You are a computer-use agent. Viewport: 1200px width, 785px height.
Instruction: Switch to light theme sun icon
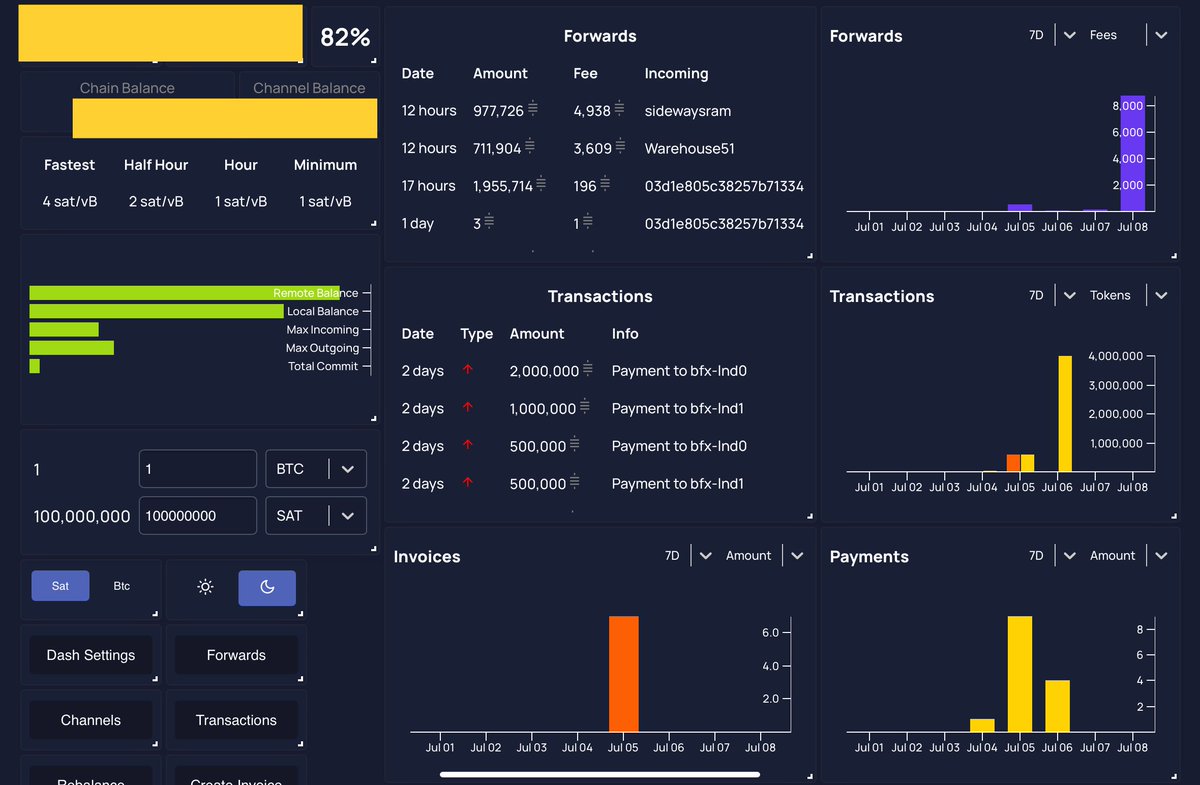[205, 587]
